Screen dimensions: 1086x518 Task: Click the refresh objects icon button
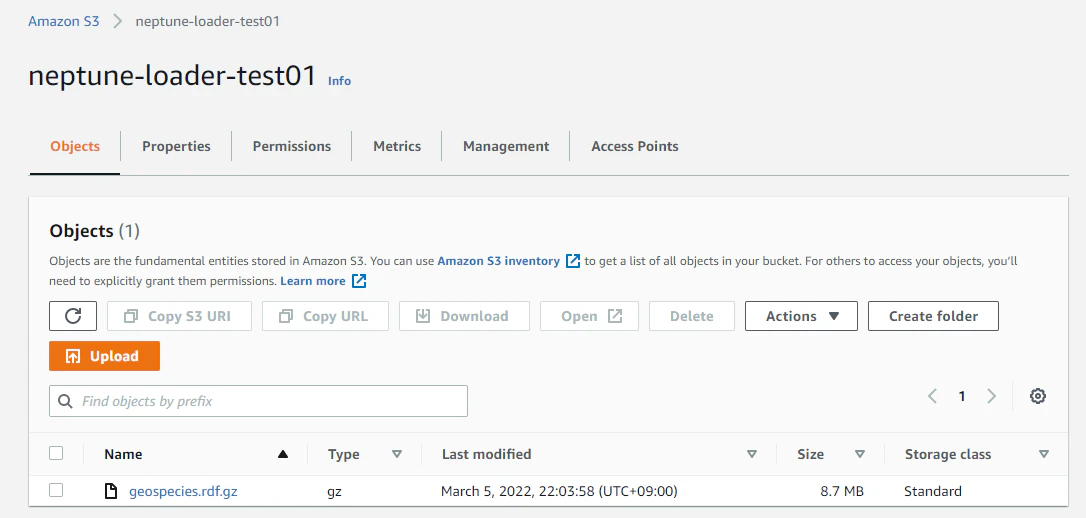point(73,316)
